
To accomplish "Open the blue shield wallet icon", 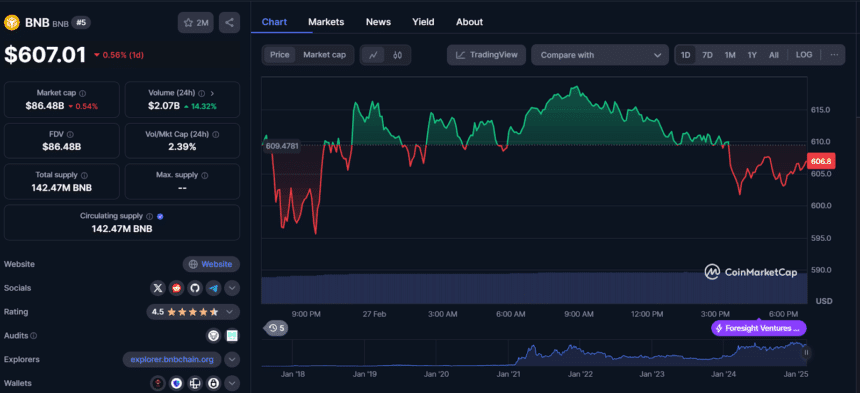I will click(x=176, y=383).
